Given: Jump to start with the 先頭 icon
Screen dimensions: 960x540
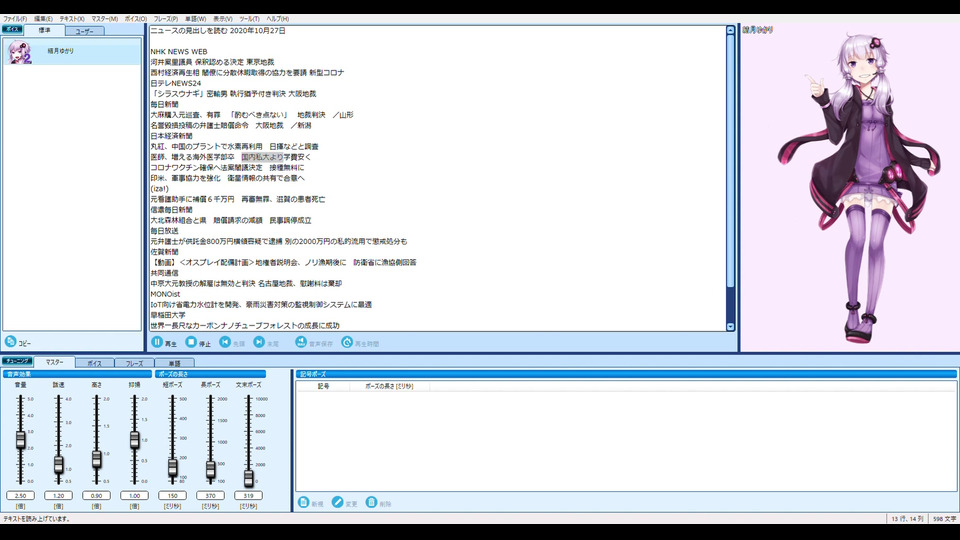Looking at the screenshot, I should click(225, 342).
